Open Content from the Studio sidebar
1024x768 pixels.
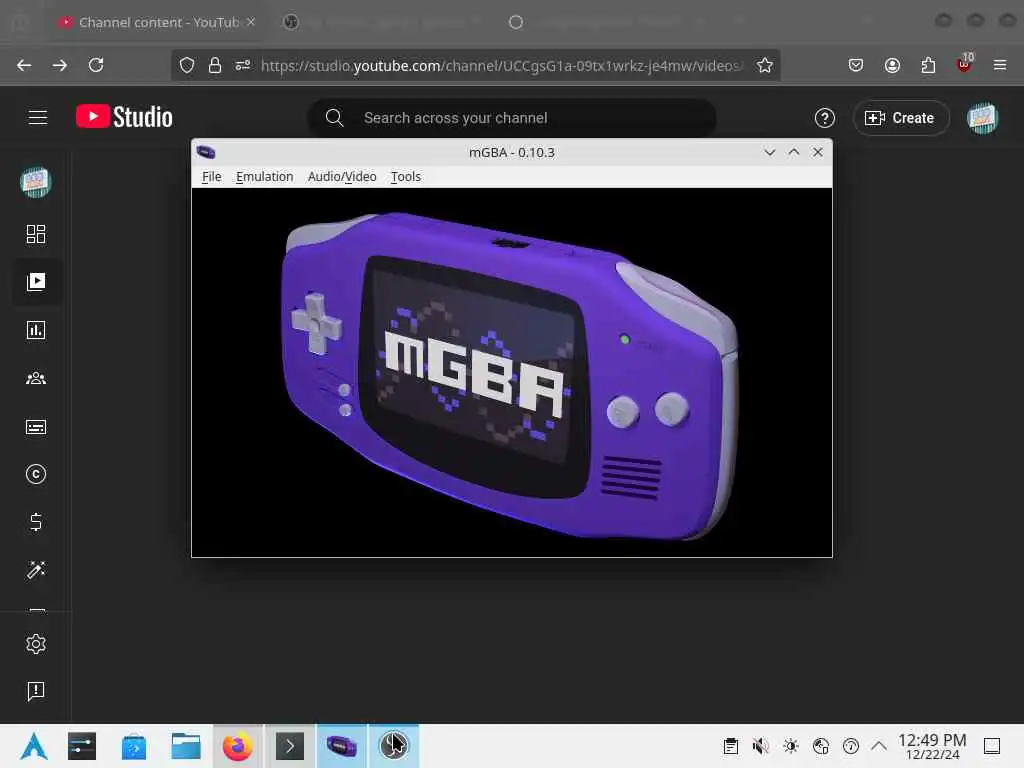(36, 281)
